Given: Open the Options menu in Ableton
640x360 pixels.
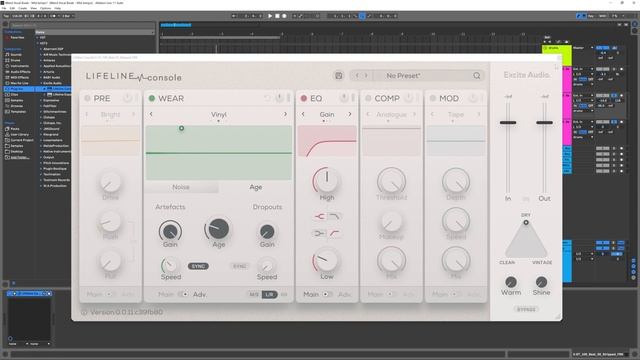Looking at the screenshot, I should point(45,8).
